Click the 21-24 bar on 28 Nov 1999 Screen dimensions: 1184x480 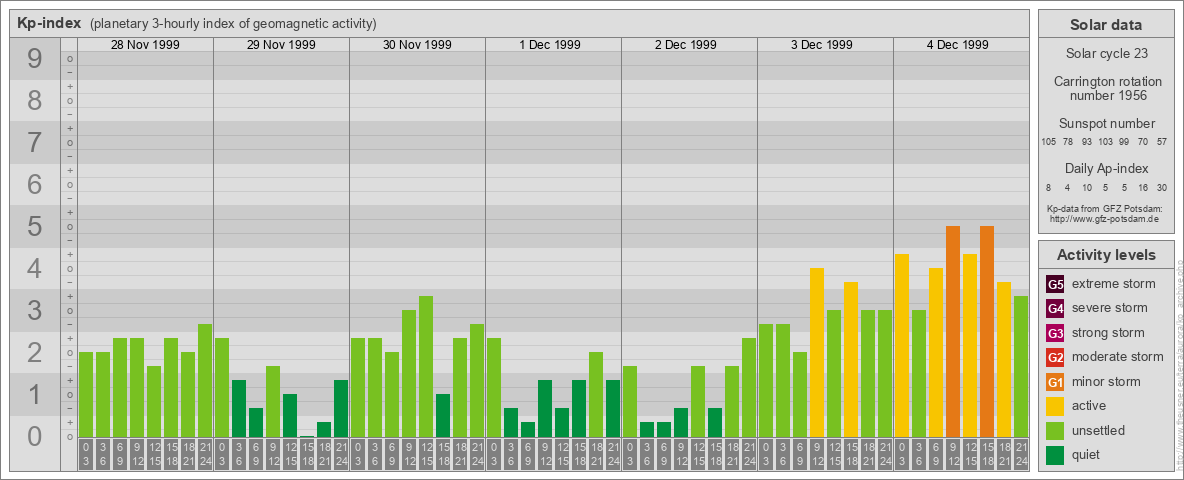pyautogui.click(x=205, y=380)
